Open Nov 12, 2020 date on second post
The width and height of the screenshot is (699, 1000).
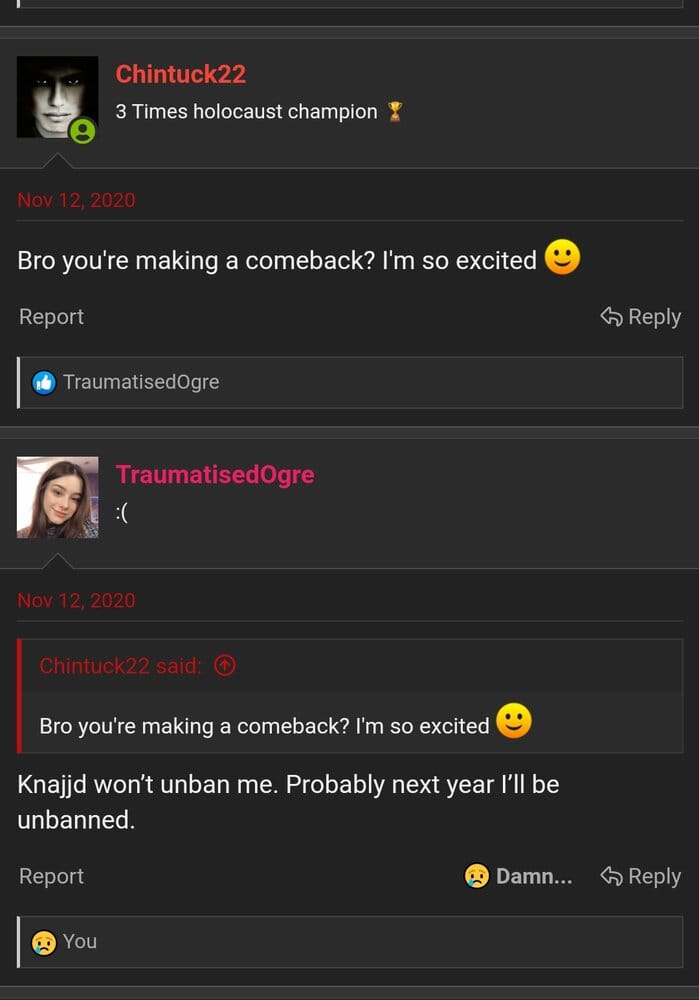[x=76, y=600]
